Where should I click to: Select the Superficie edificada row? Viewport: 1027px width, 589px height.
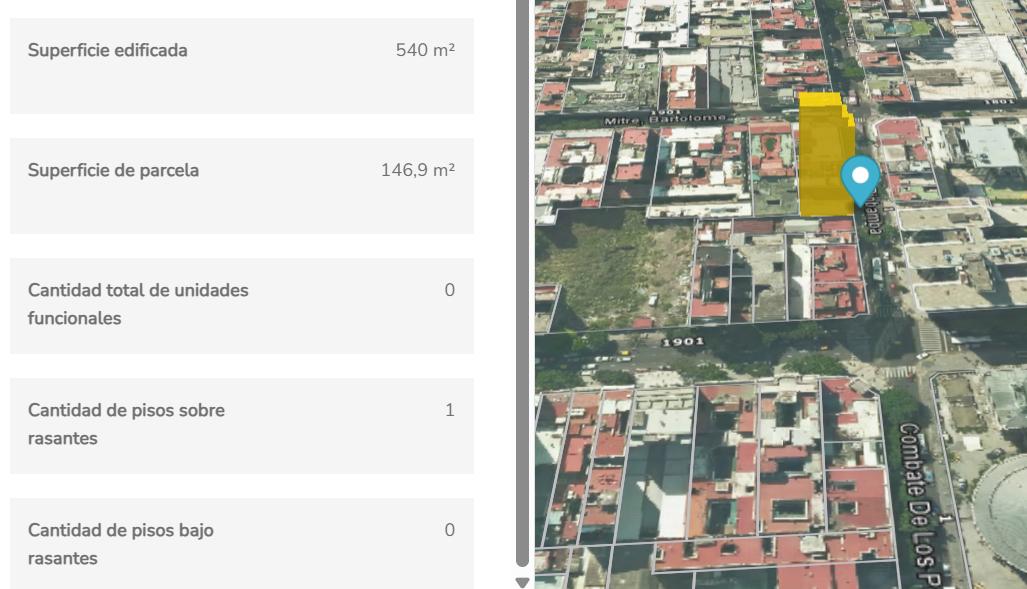point(242,66)
